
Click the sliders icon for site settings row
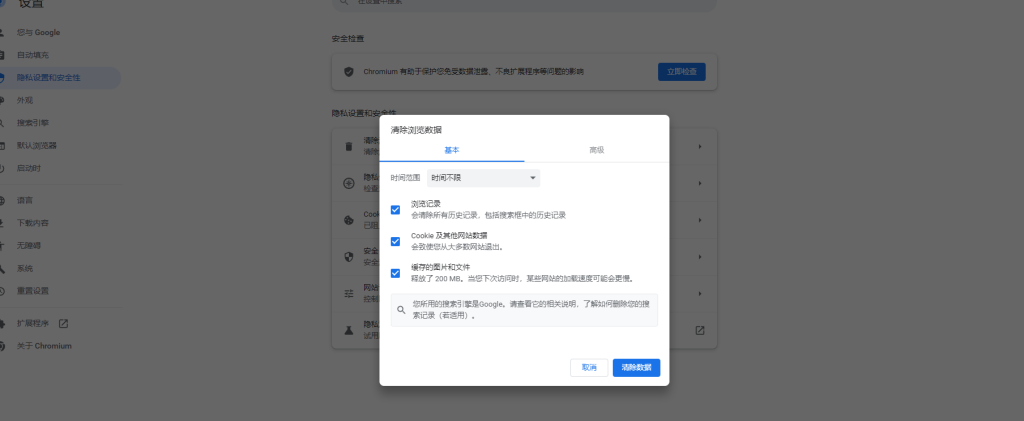[349, 293]
